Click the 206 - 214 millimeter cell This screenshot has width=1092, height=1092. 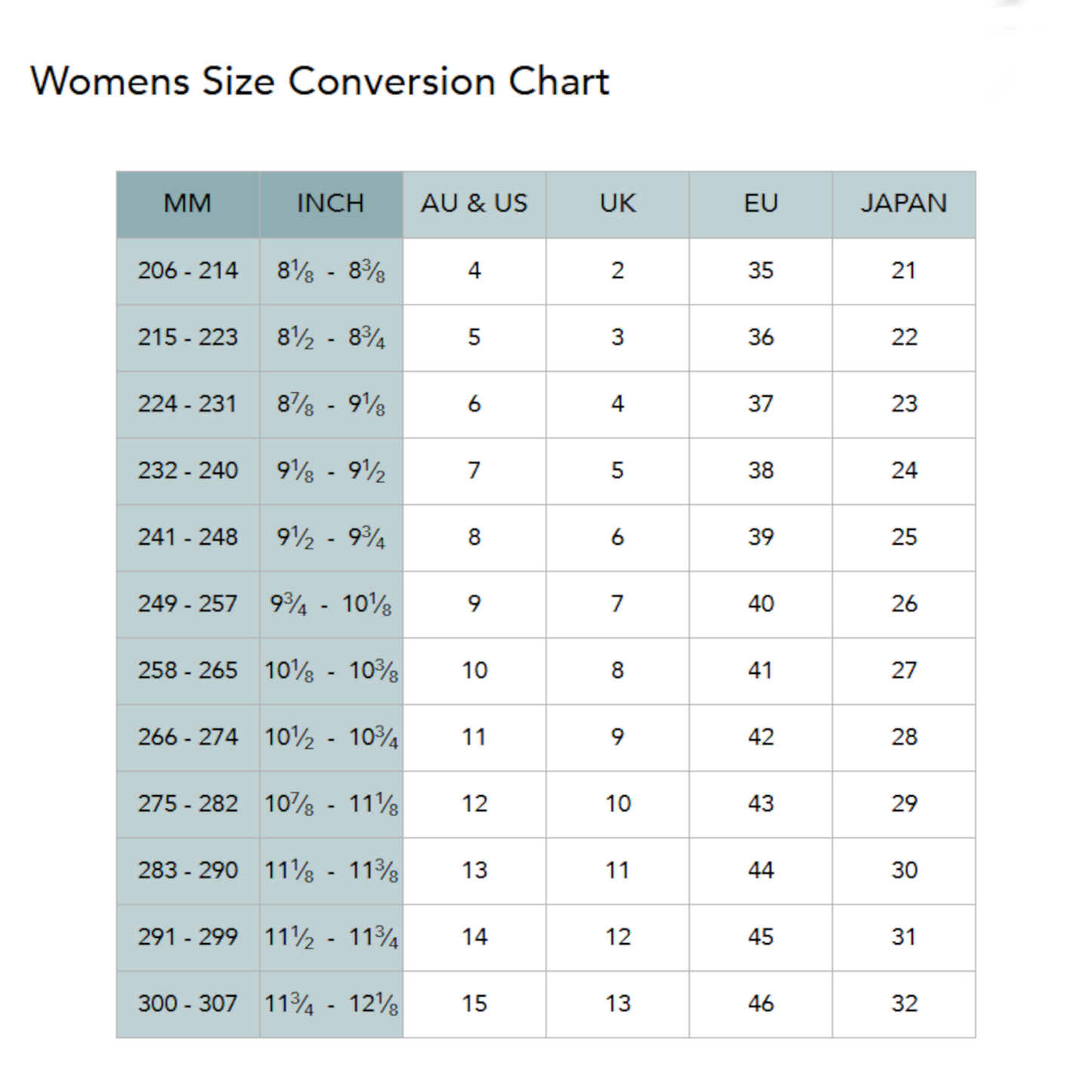[x=187, y=271]
